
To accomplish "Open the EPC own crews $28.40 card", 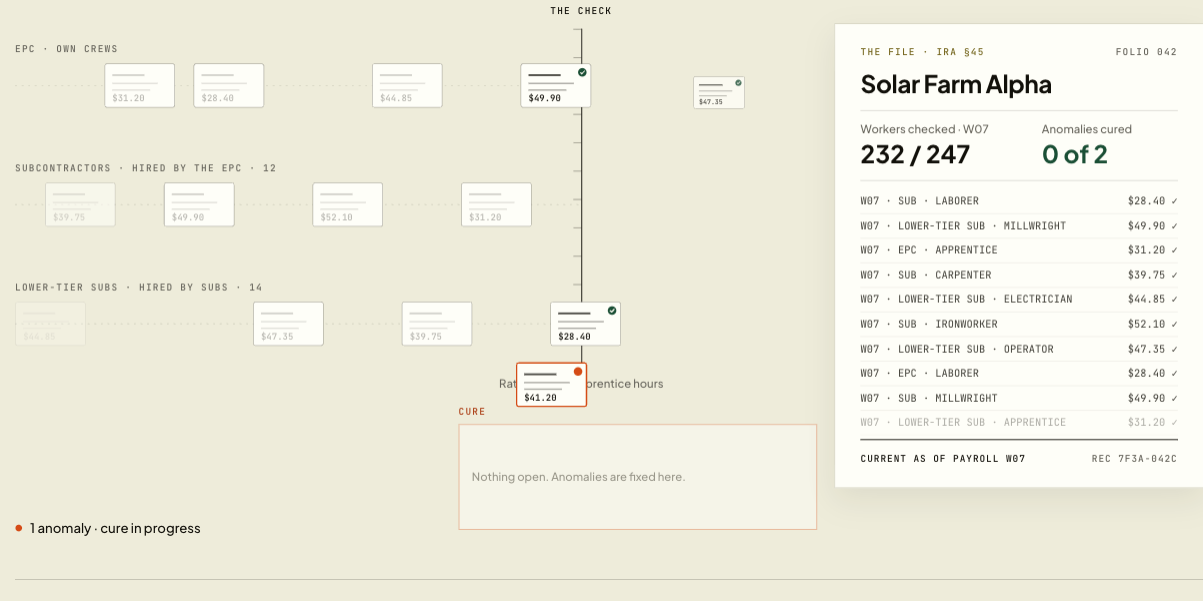I will tap(229, 86).
